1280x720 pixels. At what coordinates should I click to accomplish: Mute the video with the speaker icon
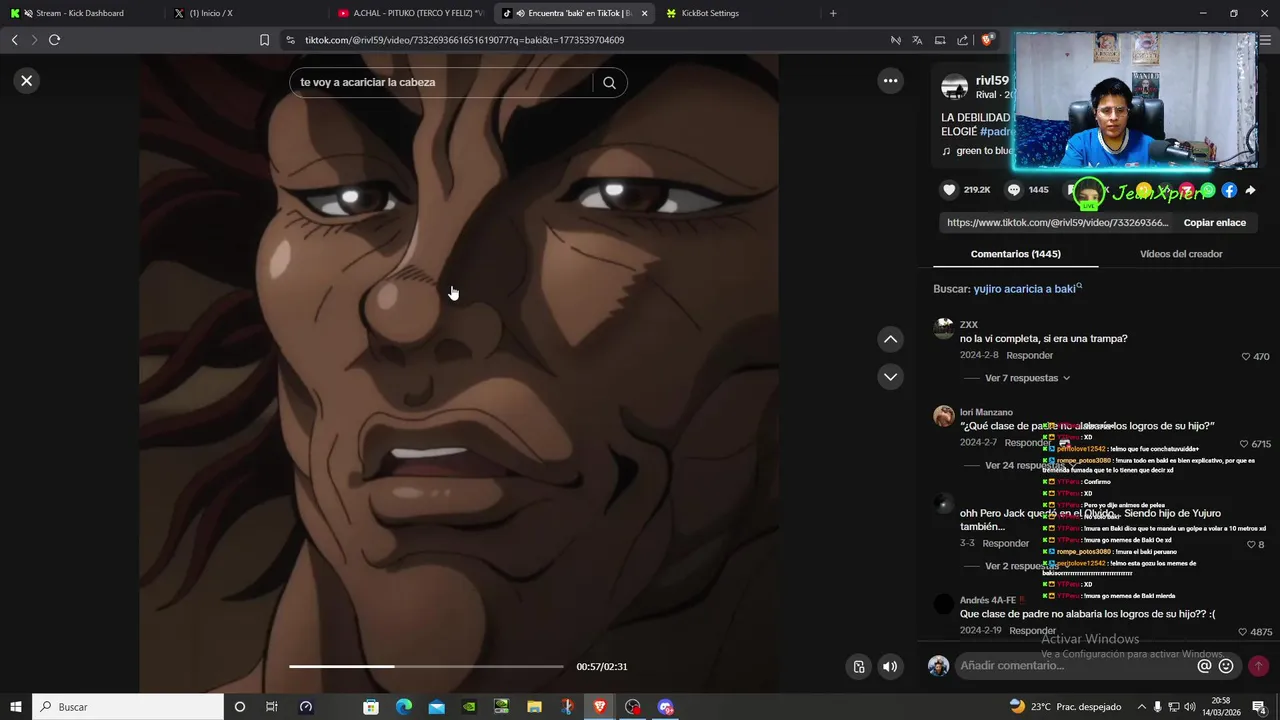click(x=890, y=667)
